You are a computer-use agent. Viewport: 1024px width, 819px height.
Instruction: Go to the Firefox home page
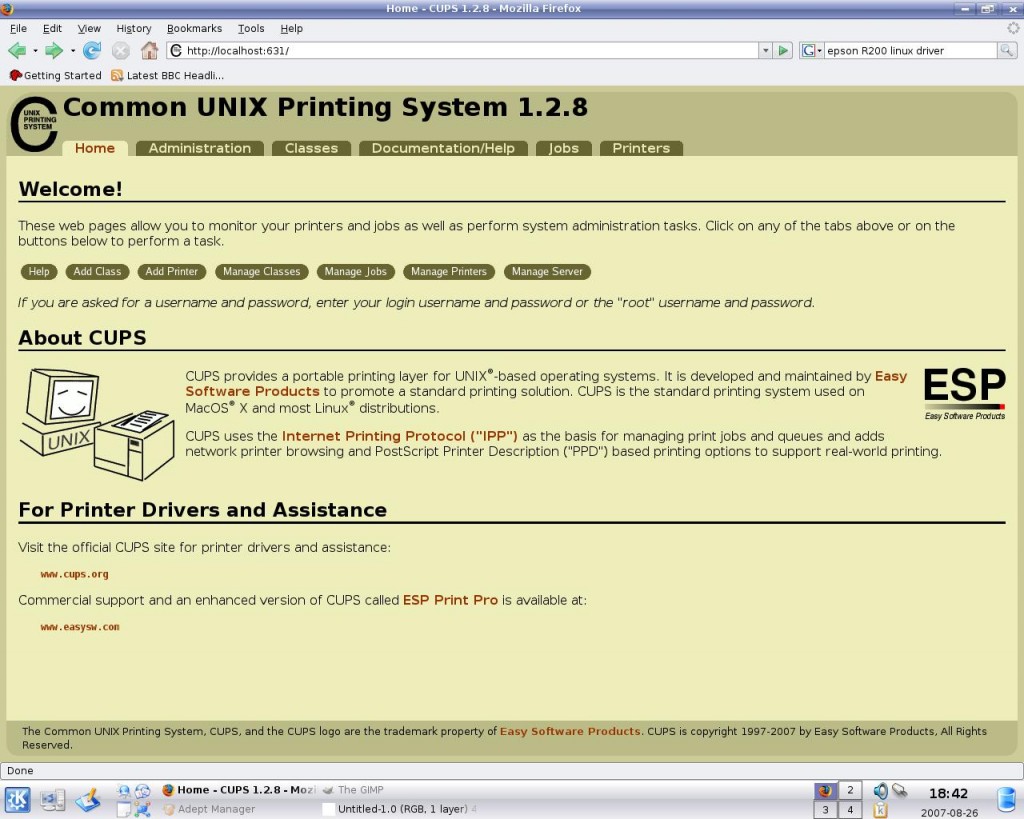150,50
